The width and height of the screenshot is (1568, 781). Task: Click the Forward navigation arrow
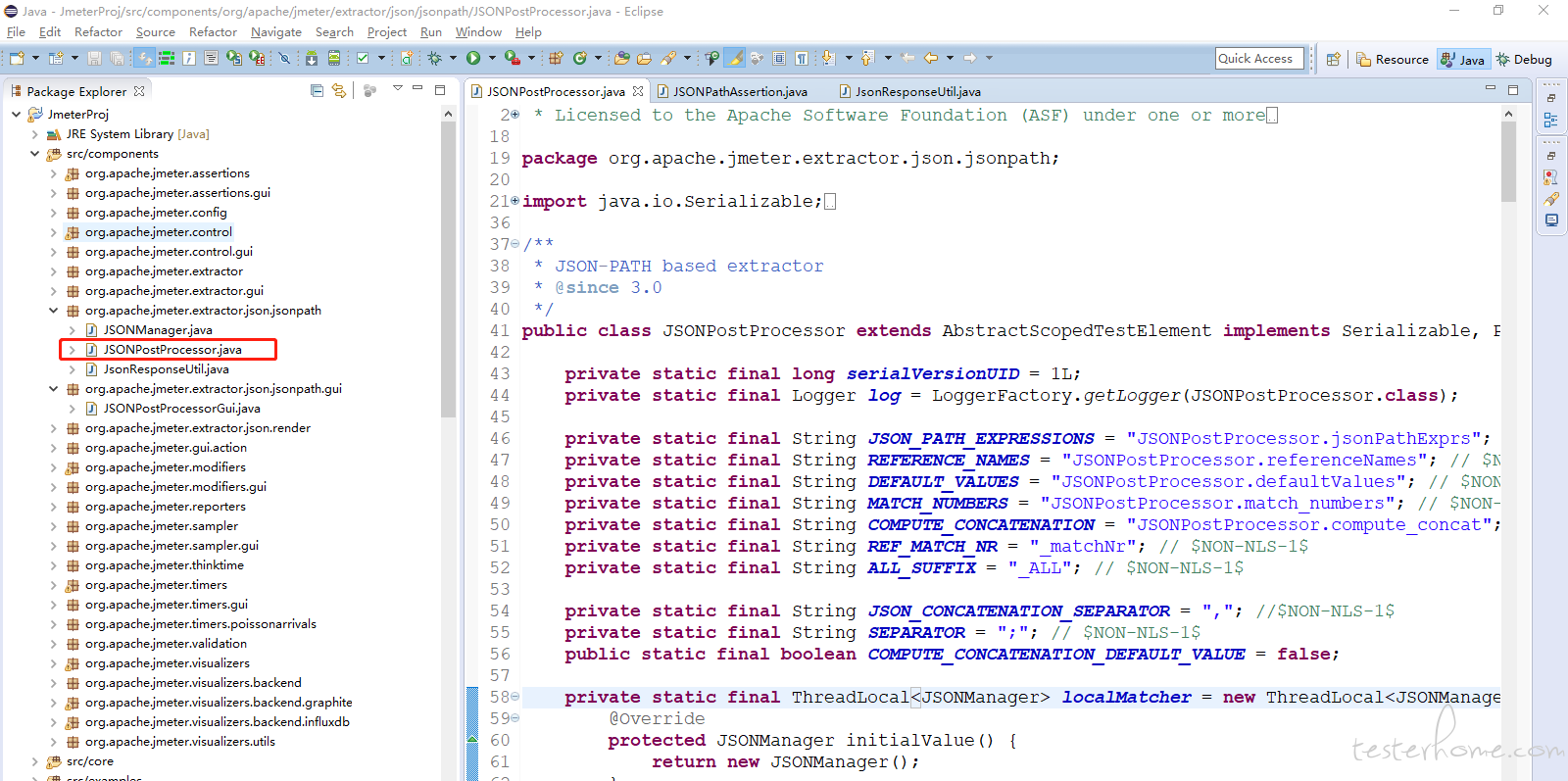970,59
